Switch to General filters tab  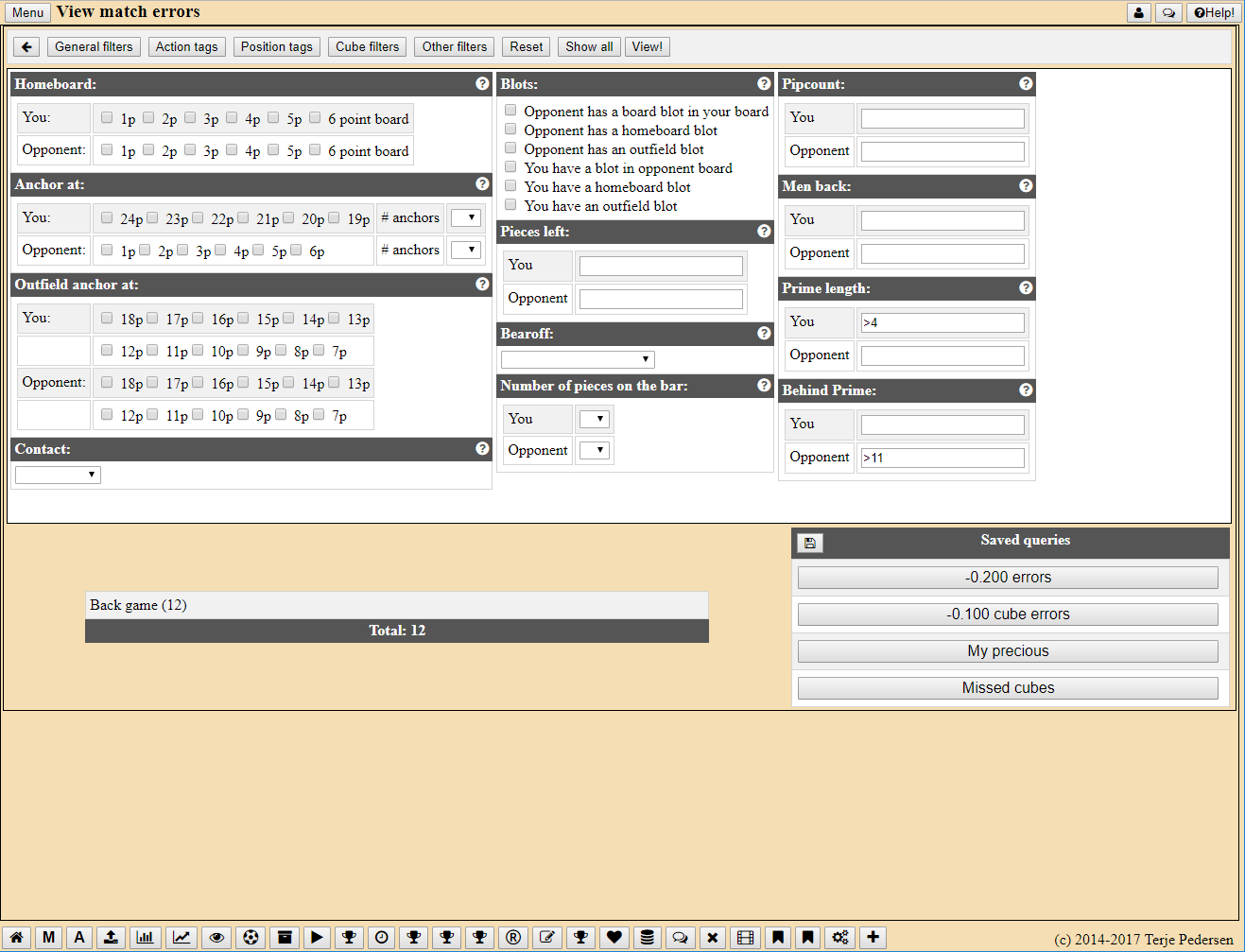(94, 47)
